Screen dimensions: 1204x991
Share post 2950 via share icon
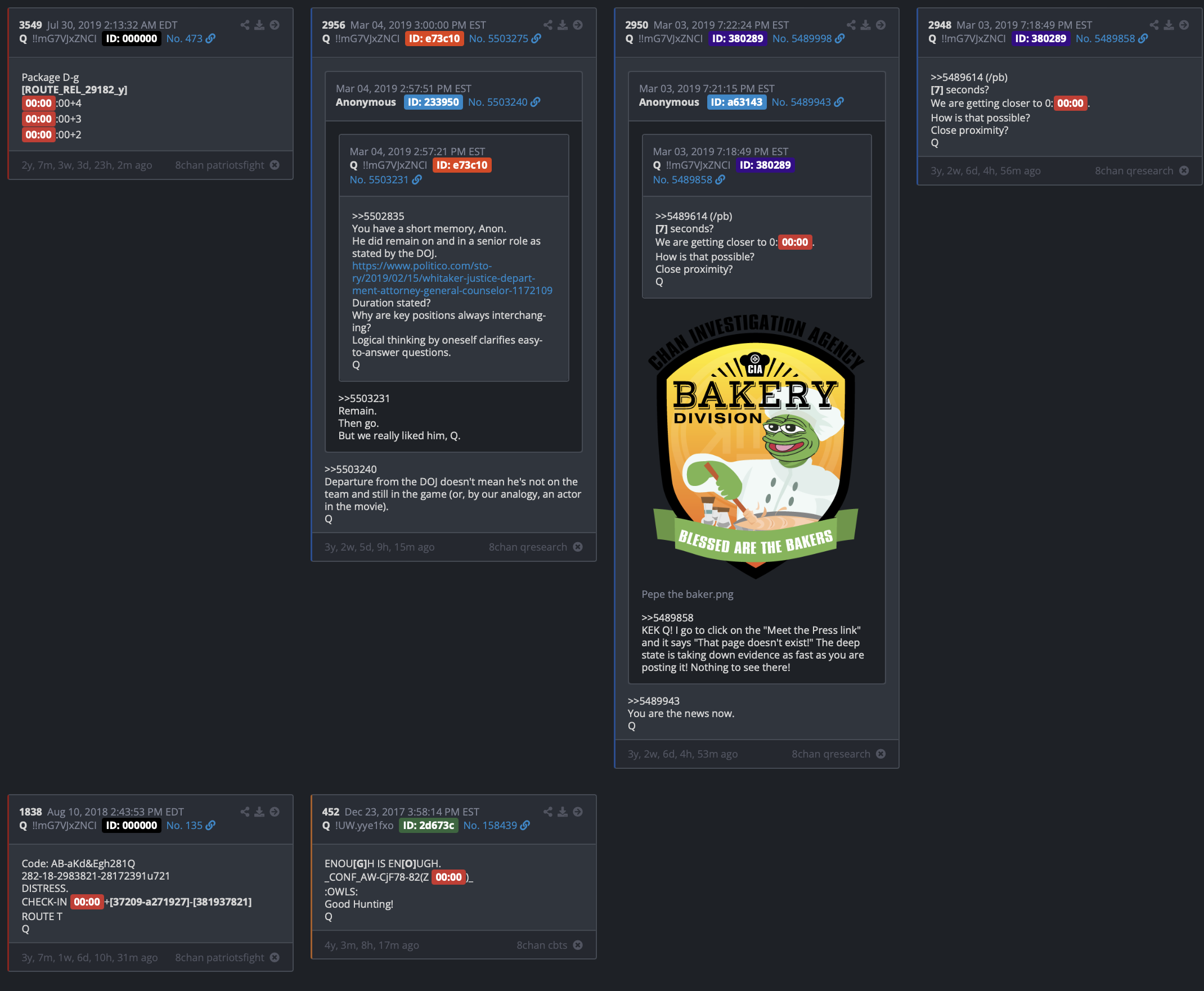(851, 25)
